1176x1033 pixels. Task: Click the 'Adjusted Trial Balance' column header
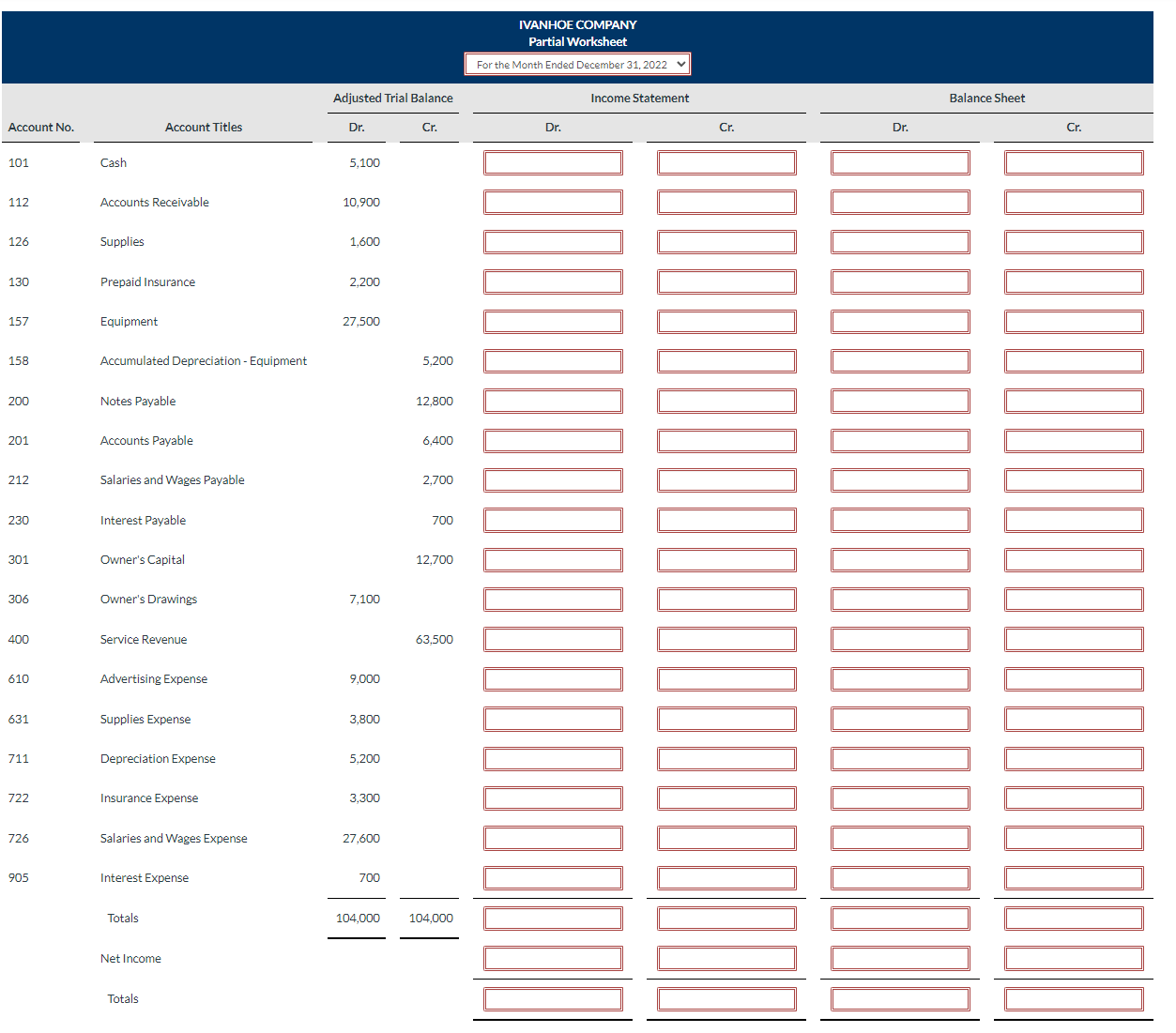tap(393, 99)
